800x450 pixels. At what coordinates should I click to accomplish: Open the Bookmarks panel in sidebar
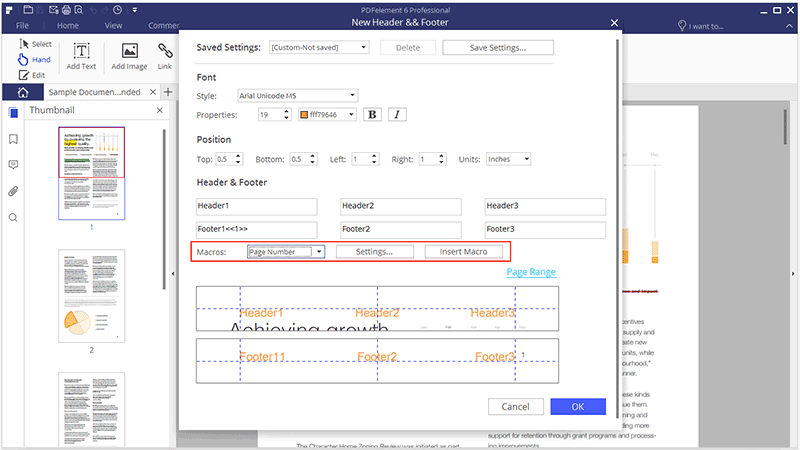point(13,139)
